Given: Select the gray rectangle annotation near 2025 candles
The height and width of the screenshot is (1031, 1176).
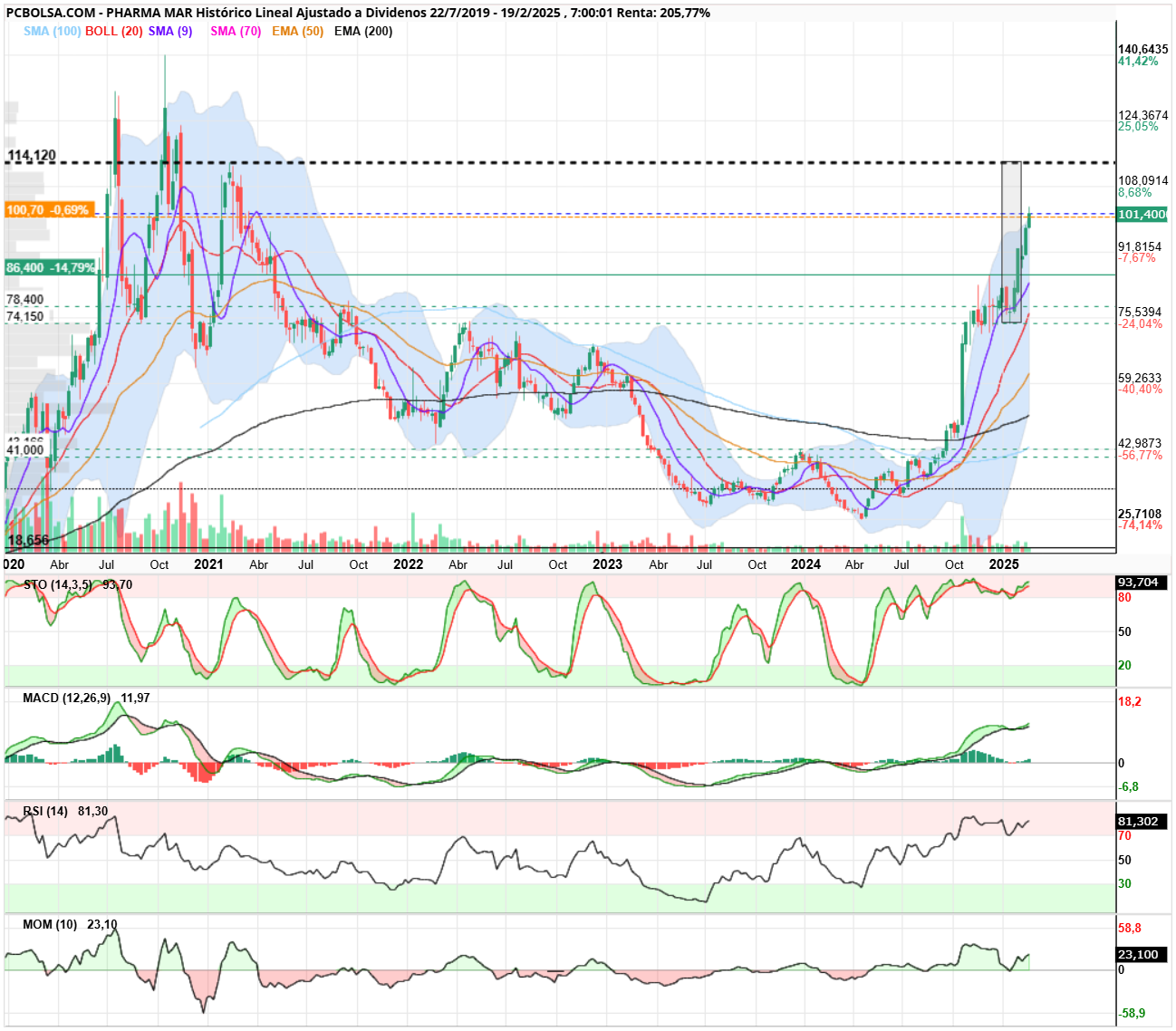Looking at the screenshot, I should (x=1011, y=242).
